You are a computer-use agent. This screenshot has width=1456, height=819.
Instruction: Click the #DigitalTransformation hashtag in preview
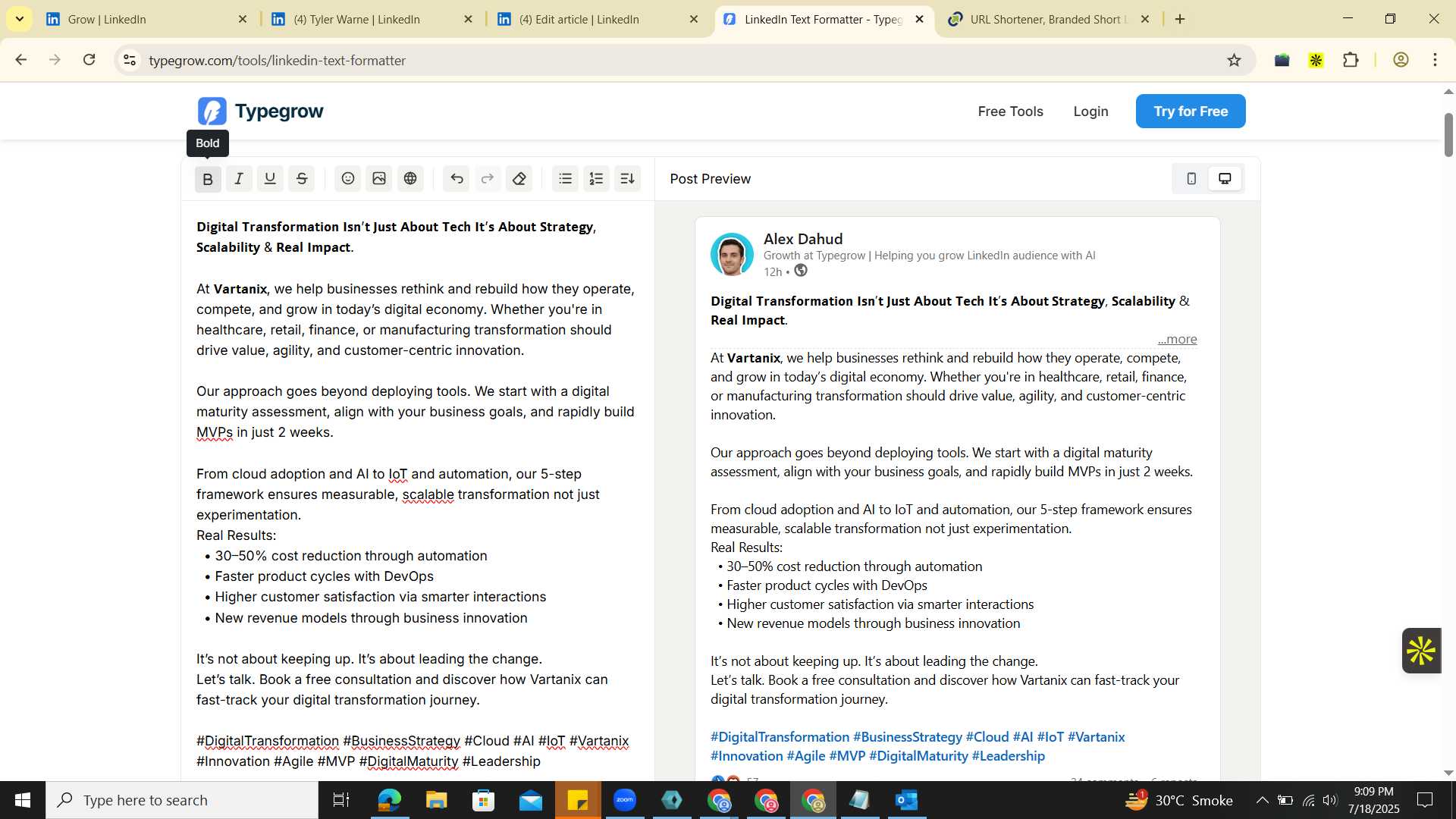(x=780, y=737)
